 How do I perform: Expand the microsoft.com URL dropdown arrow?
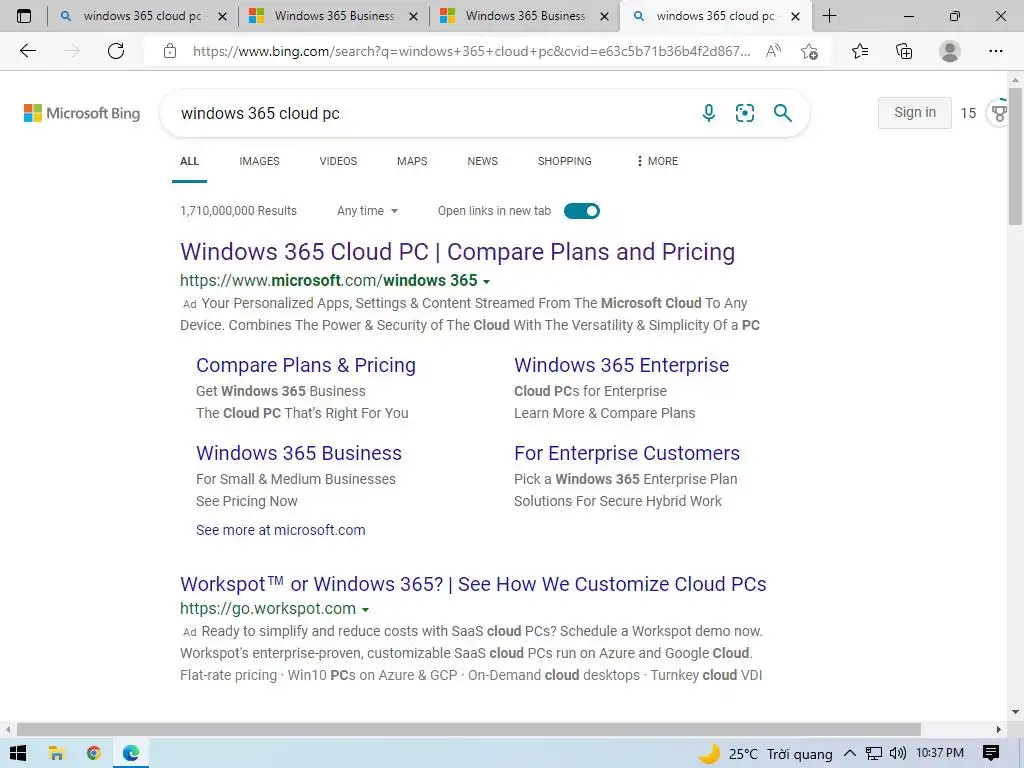point(486,281)
